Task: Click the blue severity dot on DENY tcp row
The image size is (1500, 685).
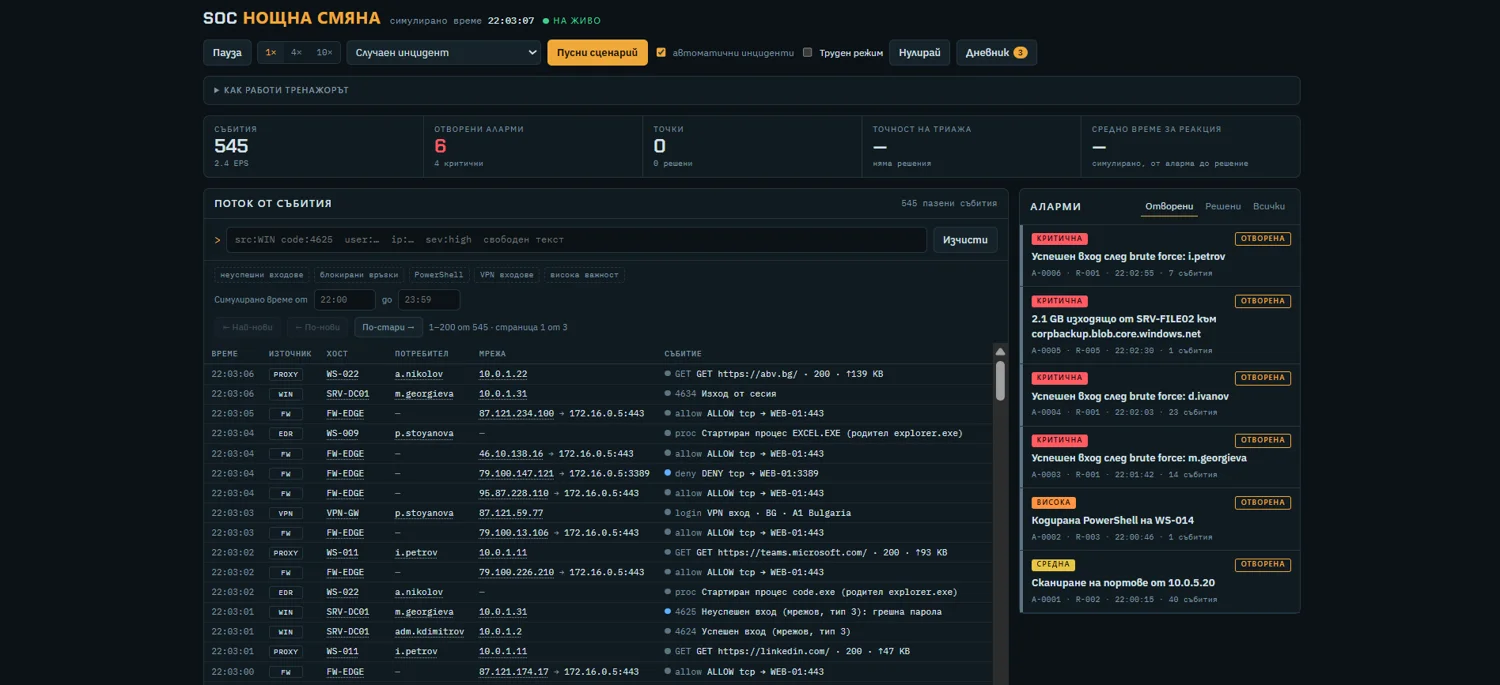Action: click(x=668, y=473)
